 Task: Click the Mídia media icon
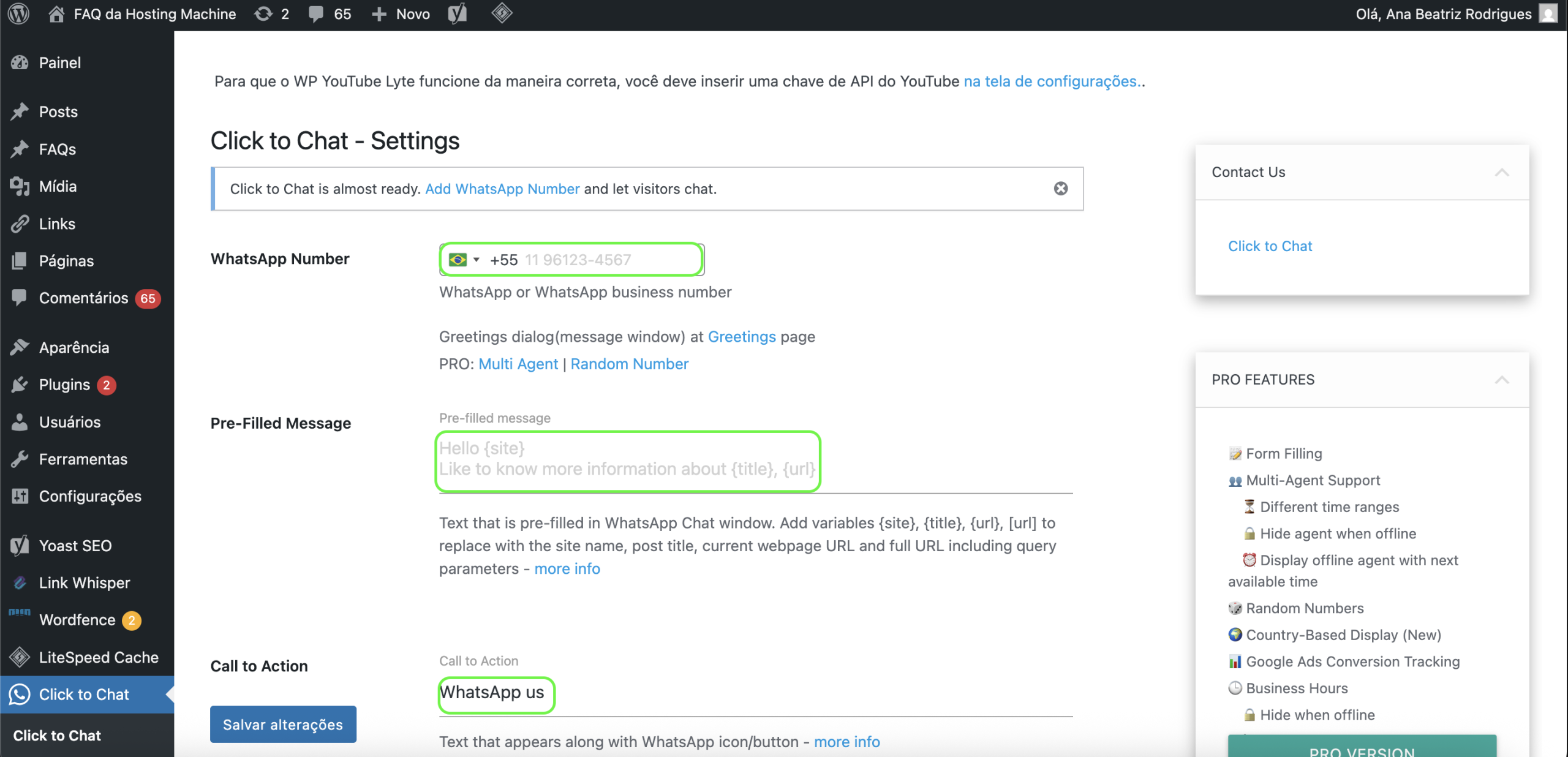click(x=20, y=186)
